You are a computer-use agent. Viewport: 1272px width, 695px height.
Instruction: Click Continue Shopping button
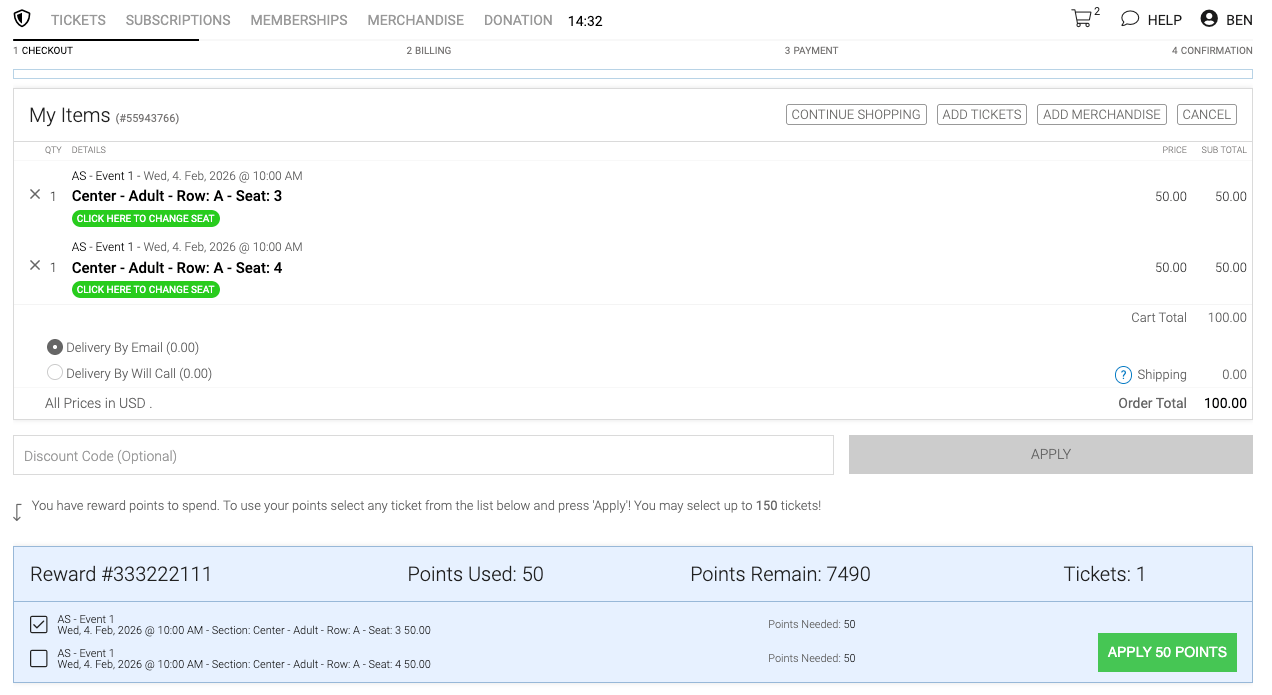coord(856,115)
